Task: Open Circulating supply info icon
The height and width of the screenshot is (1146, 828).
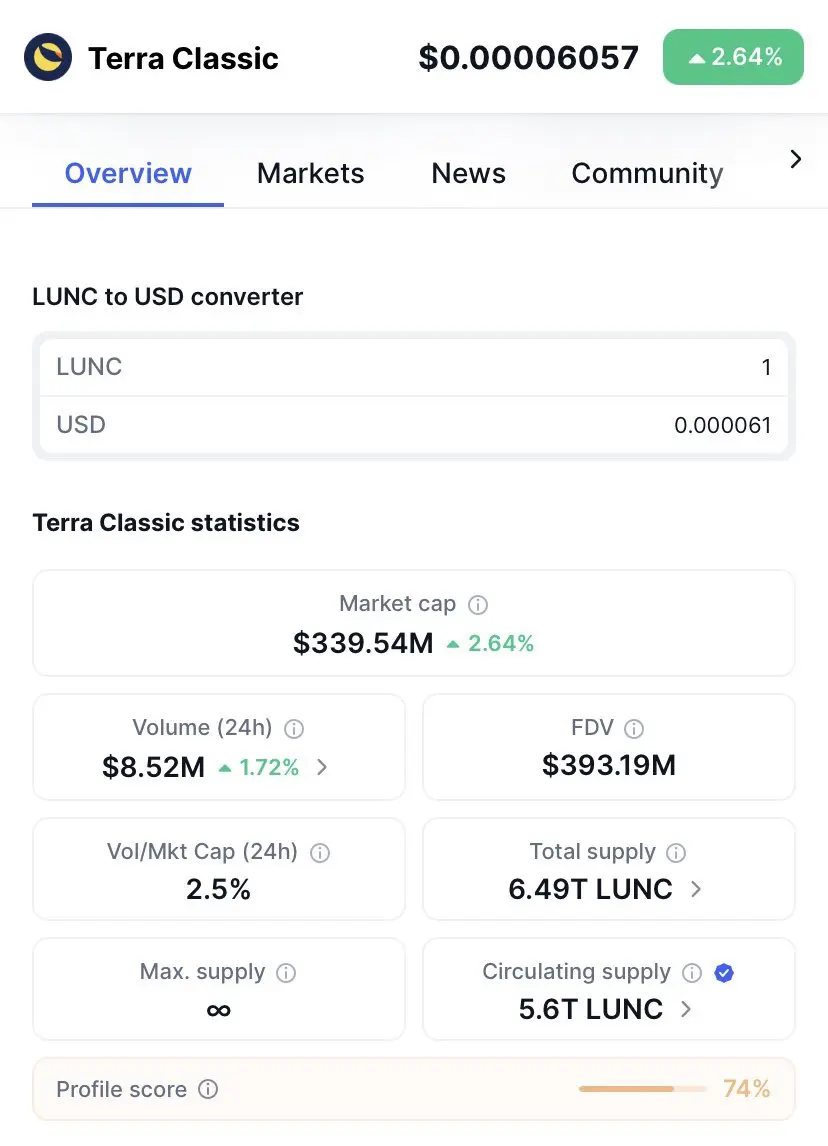Action: click(x=692, y=973)
